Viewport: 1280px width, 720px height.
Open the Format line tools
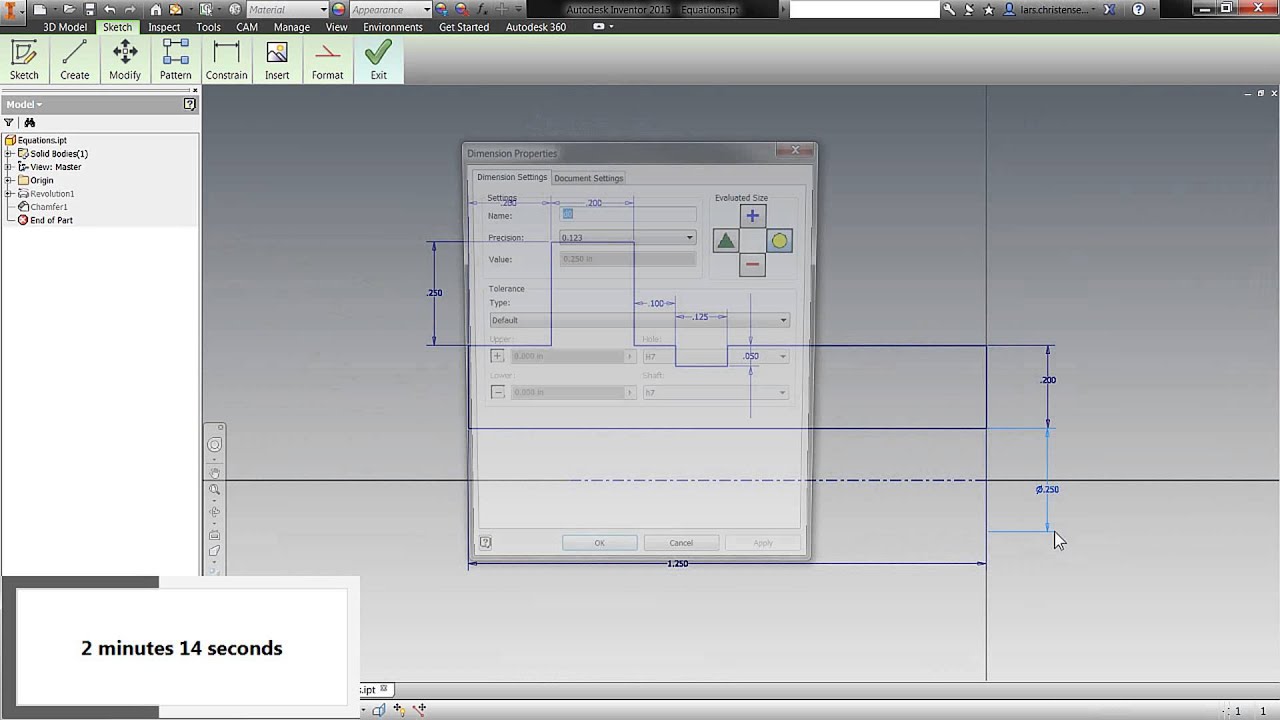point(327,60)
